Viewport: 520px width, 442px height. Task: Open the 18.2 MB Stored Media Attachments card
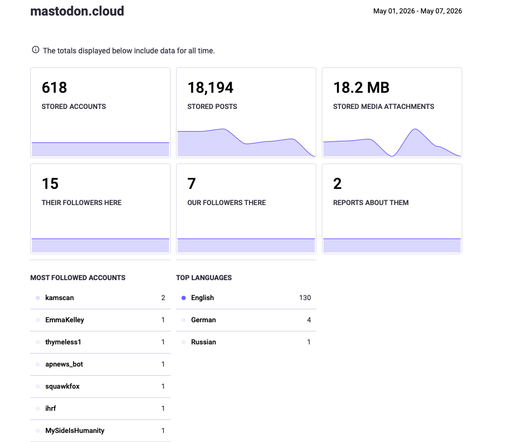pyautogui.click(x=392, y=113)
